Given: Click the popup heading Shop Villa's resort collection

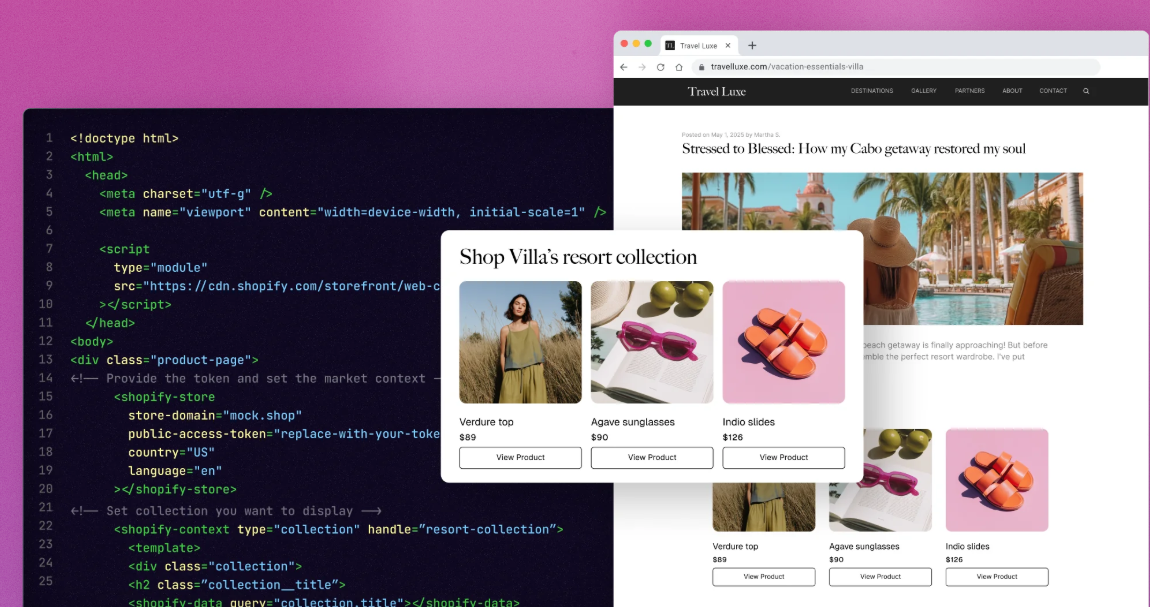Looking at the screenshot, I should (578, 257).
